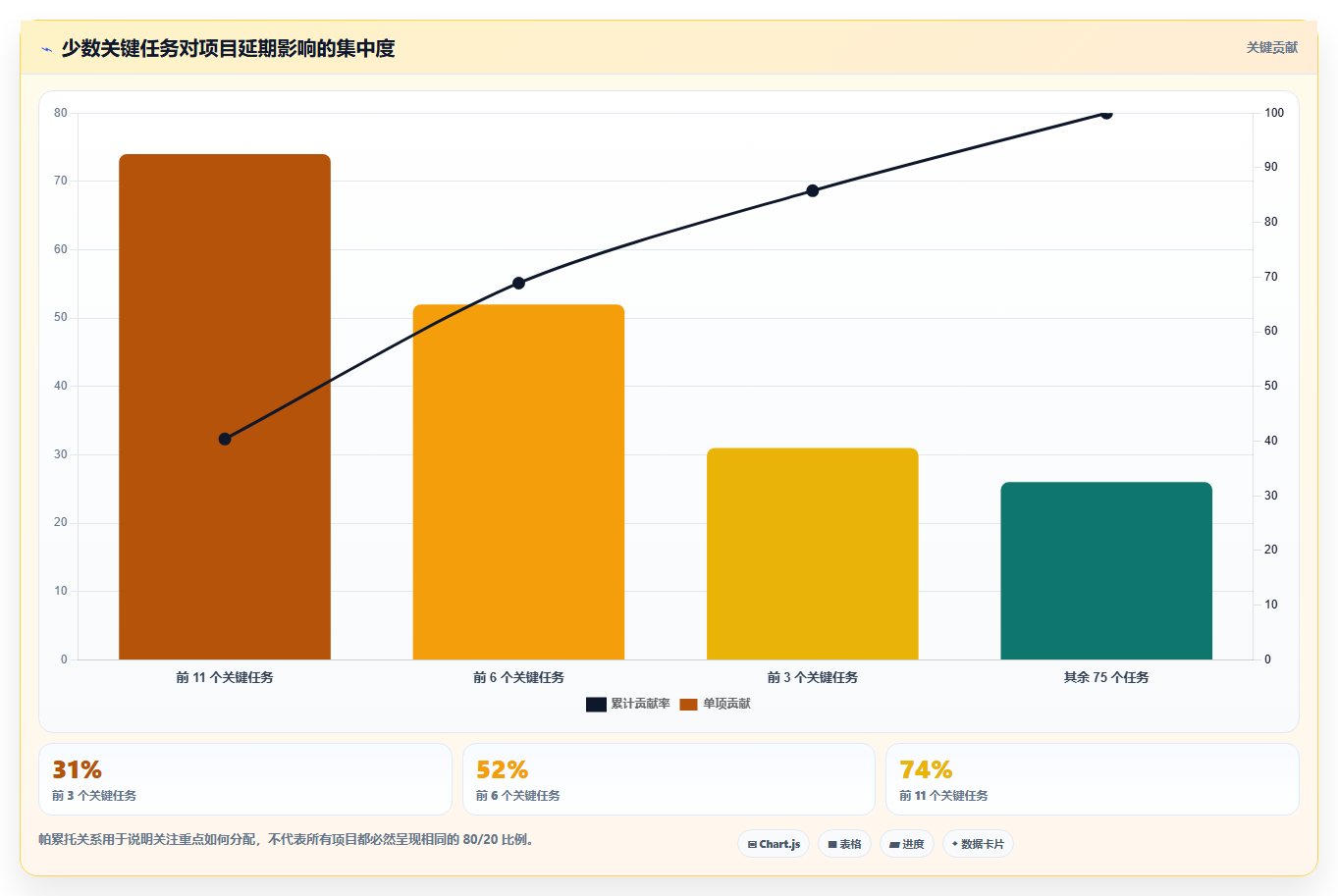Click the x-axis label 其余 75 个任务
Viewport: 1338px width, 896px height.
tap(1106, 677)
